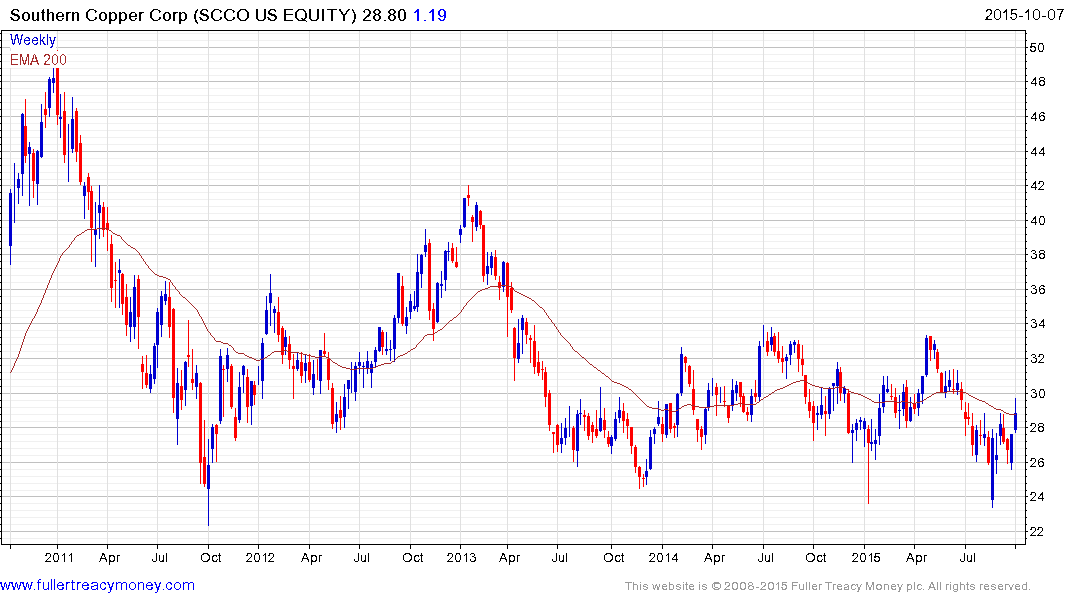Click the 38 price axis label
Viewport: 1075px width, 600px height.
(1037, 254)
